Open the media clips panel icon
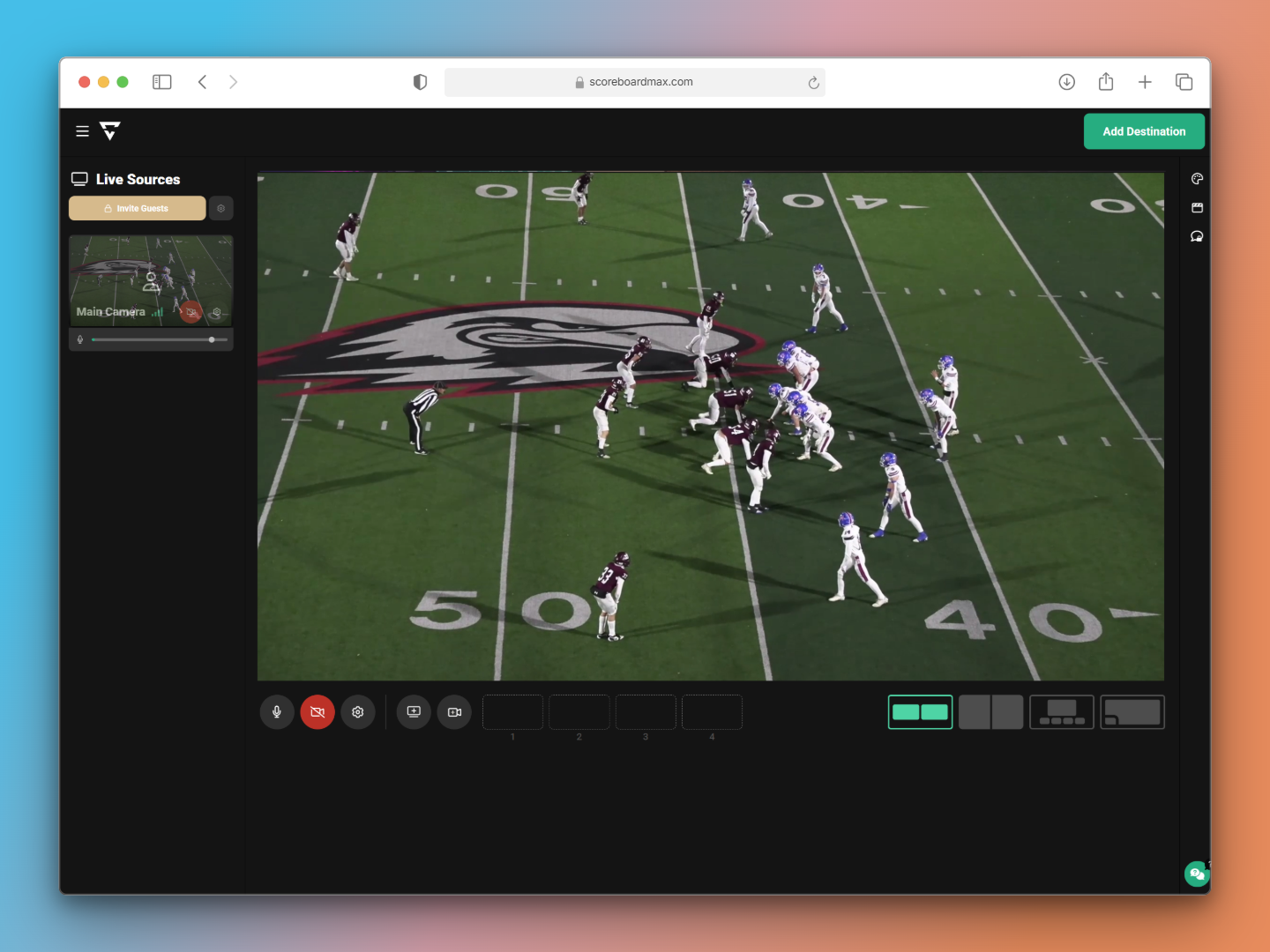Viewport: 1270px width, 952px height. [x=1197, y=208]
